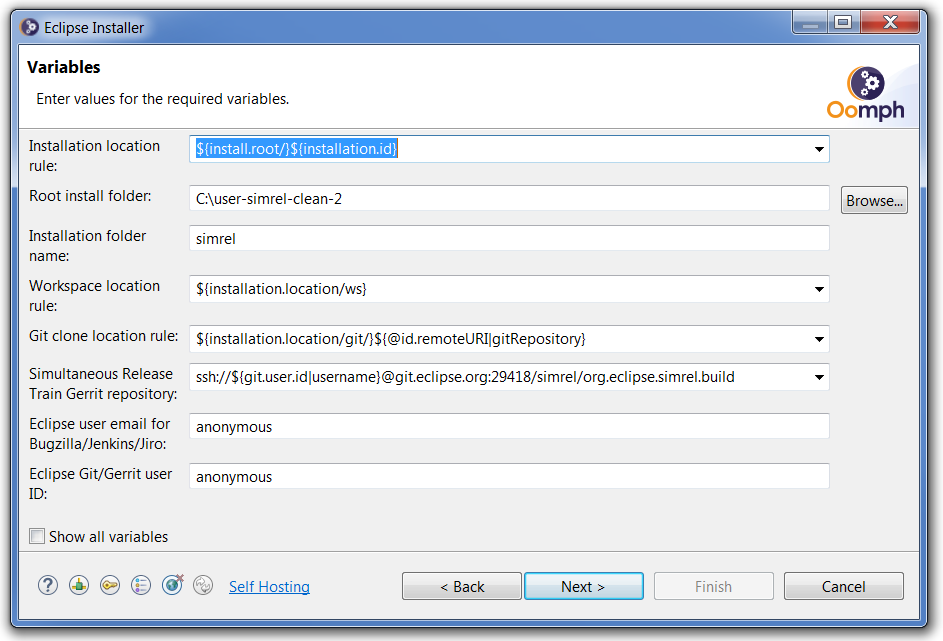Focus the Root install folder field
This screenshot has height=641, width=943.
[x=509, y=198]
